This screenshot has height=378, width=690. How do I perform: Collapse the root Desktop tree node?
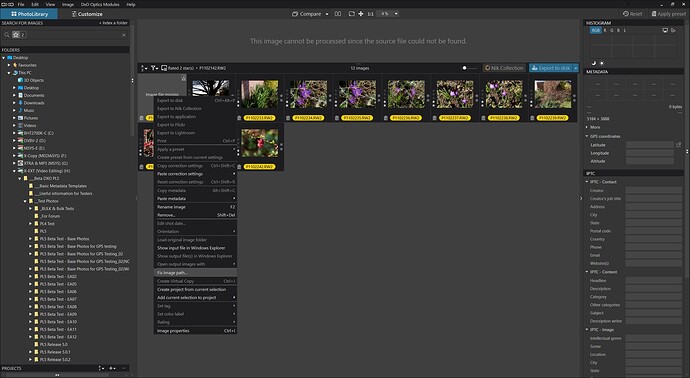click(x=4, y=58)
